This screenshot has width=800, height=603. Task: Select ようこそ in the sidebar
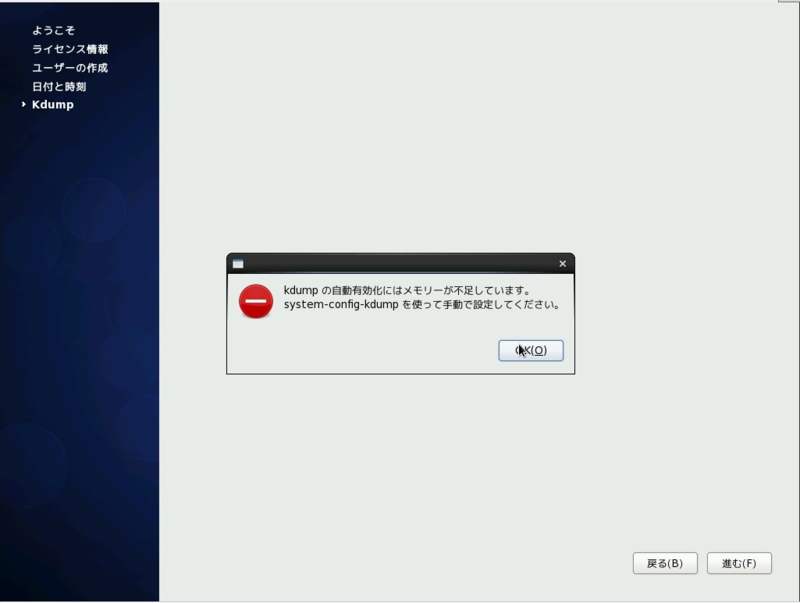54,31
